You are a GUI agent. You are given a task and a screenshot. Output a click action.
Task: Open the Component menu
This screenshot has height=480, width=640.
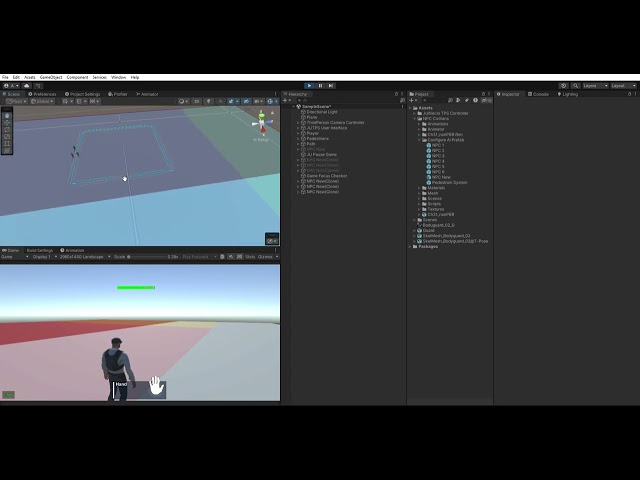(77, 77)
